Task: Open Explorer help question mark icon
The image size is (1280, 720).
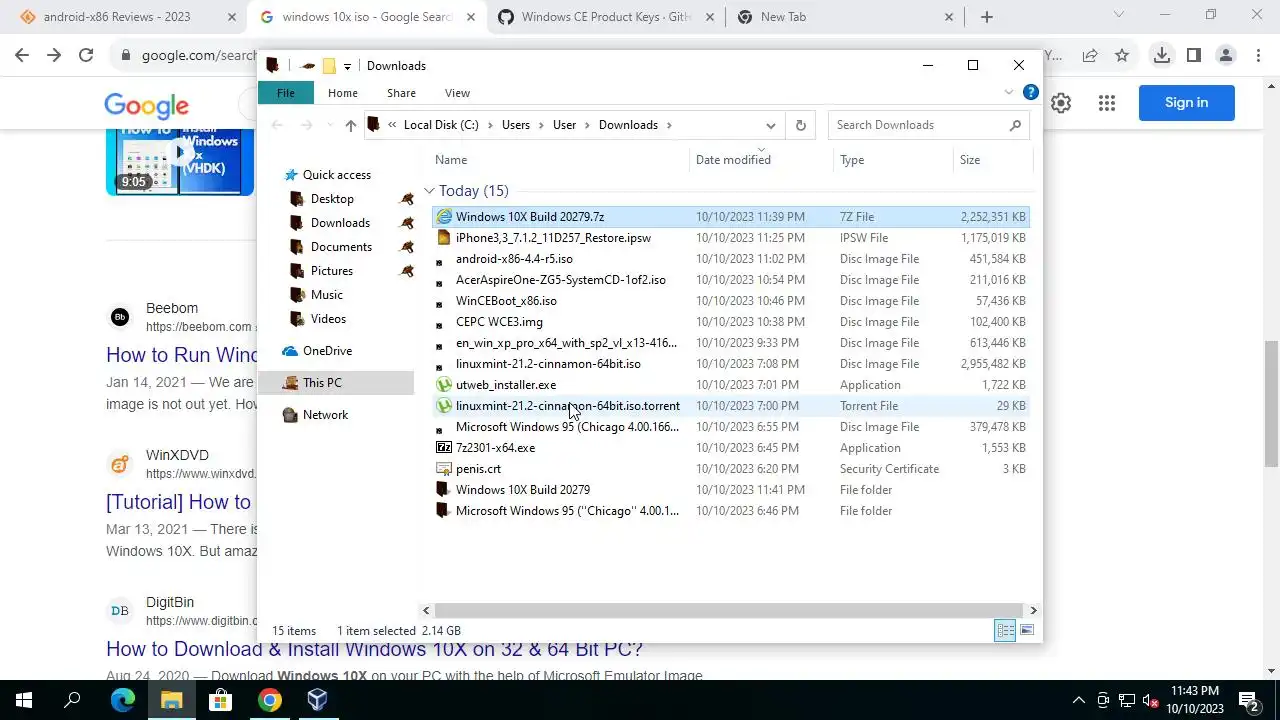Action: (x=1030, y=93)
